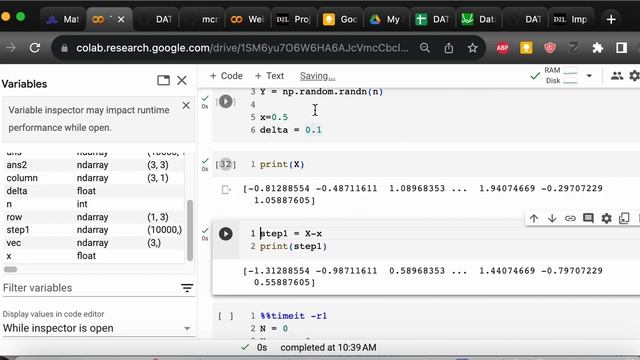Open Colab settings gear at top right
Image resolution: width=640 pixels, height=360 pixels.
635,76
